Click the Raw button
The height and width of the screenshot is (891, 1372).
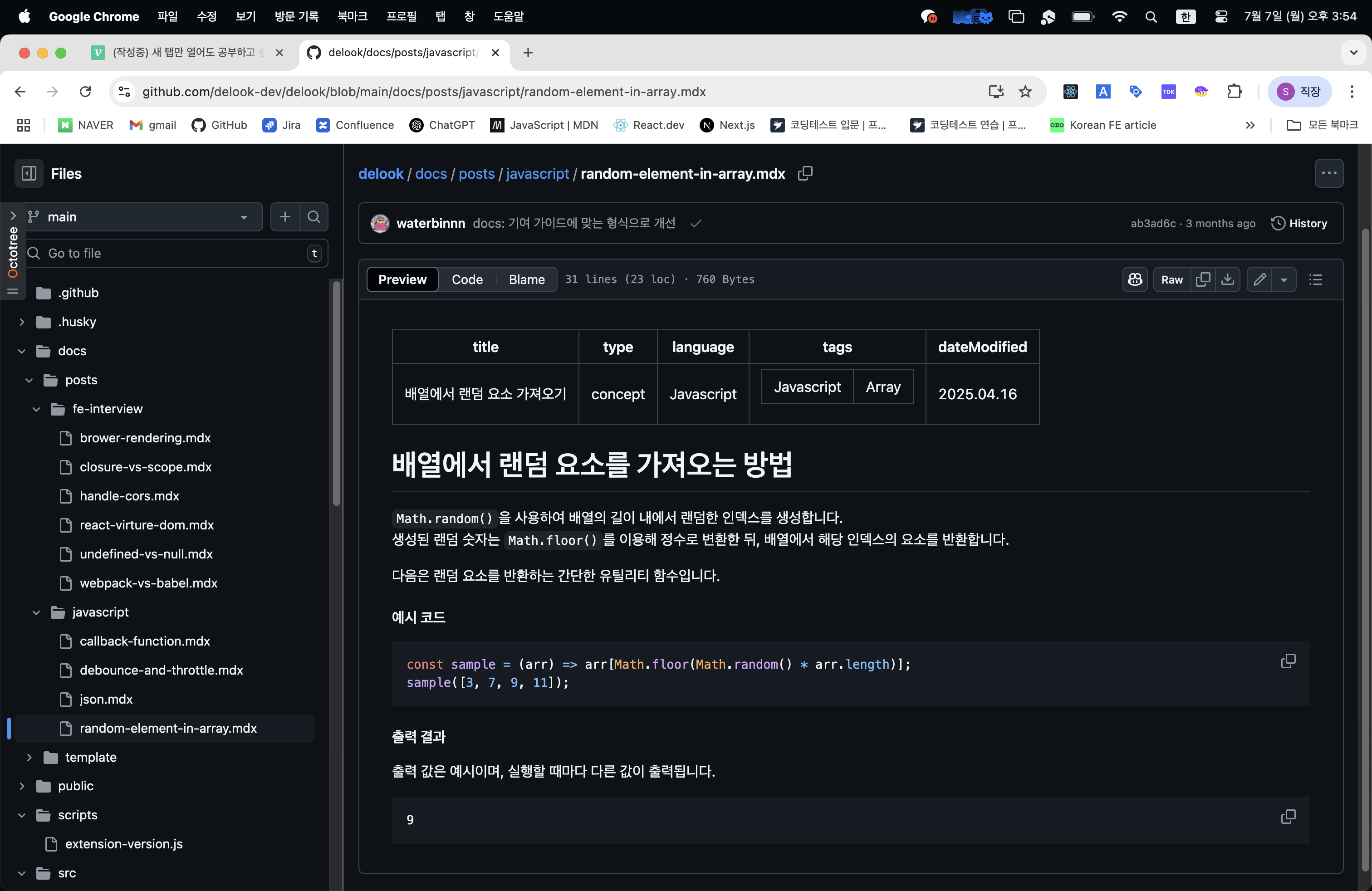[x=1171, y=279]
